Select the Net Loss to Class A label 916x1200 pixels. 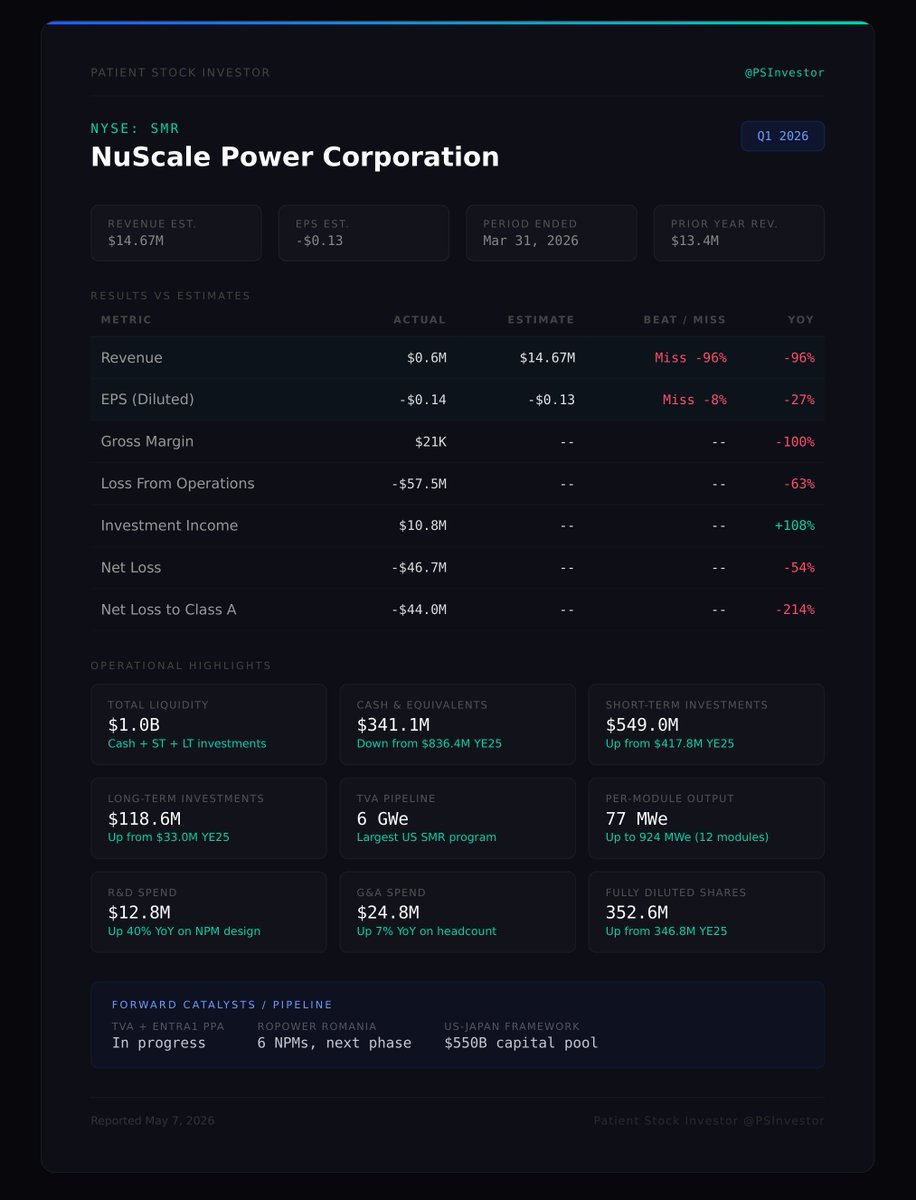169,610
